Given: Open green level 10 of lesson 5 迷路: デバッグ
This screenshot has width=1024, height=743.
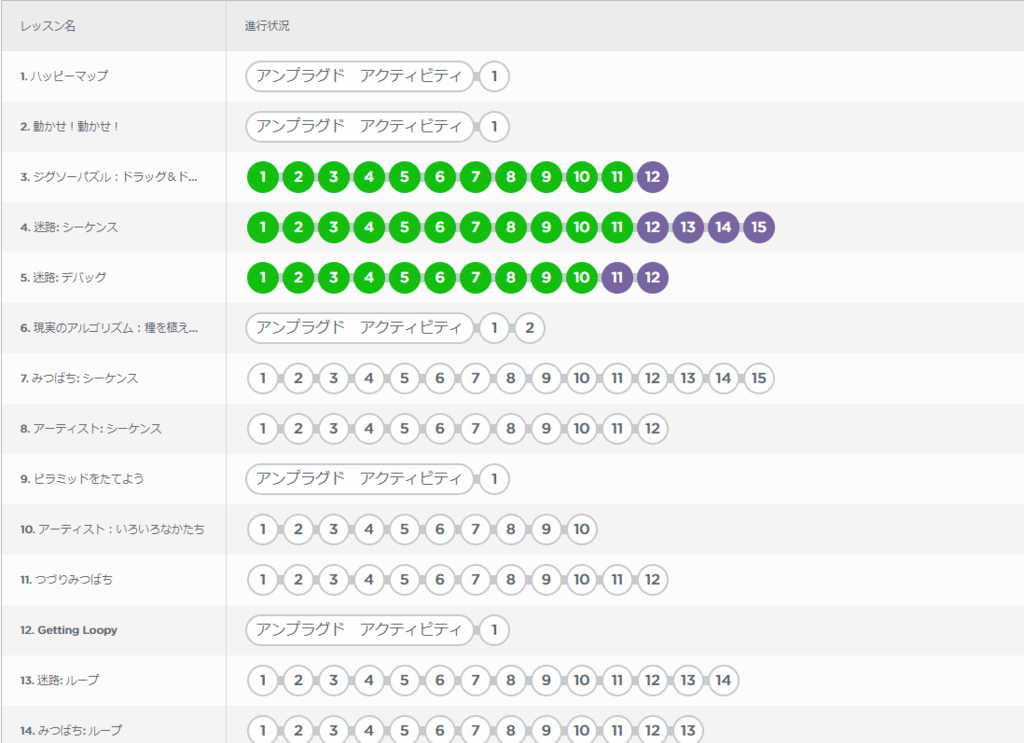Looking at the screenshot, I should 581,277.
